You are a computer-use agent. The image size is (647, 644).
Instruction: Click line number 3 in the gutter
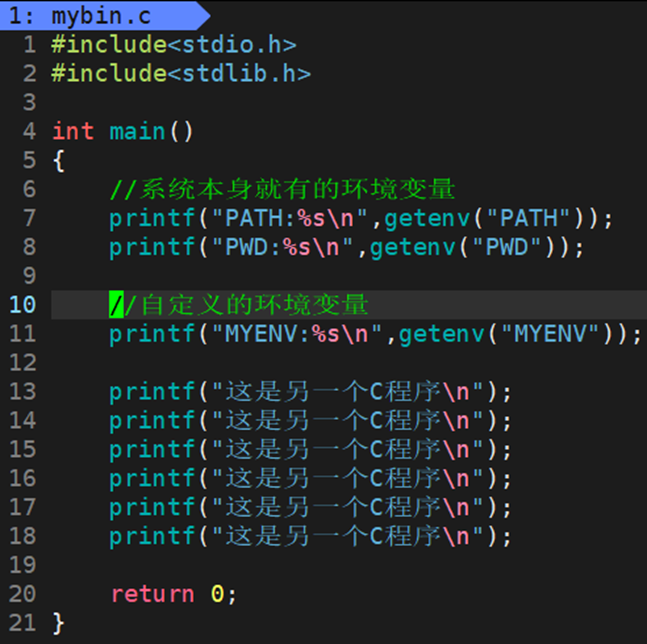tap(30, 102)
